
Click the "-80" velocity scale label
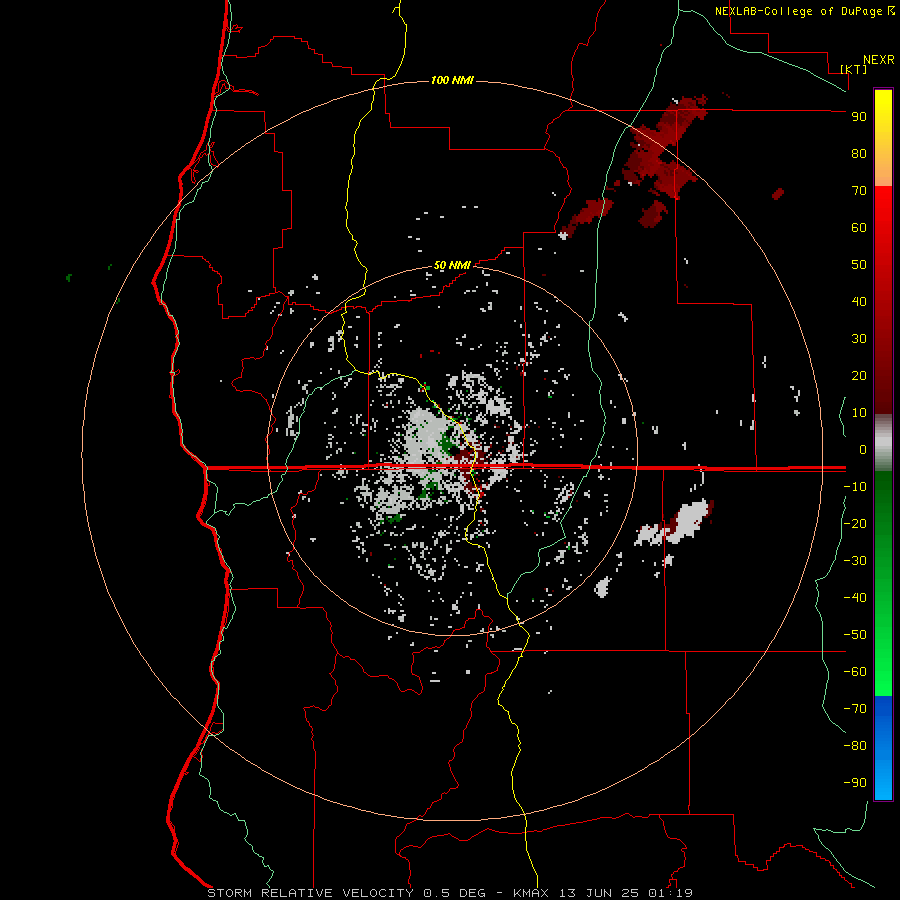point(855,746)
